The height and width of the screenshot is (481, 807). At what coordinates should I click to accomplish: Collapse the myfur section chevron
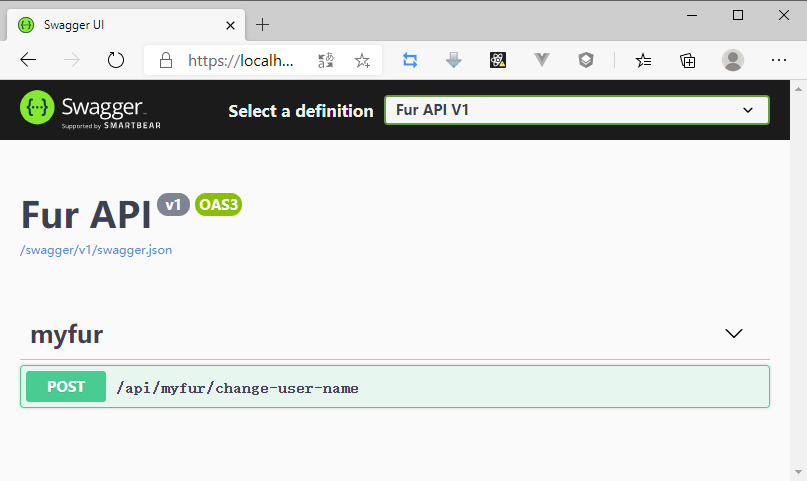click(734, 334)
